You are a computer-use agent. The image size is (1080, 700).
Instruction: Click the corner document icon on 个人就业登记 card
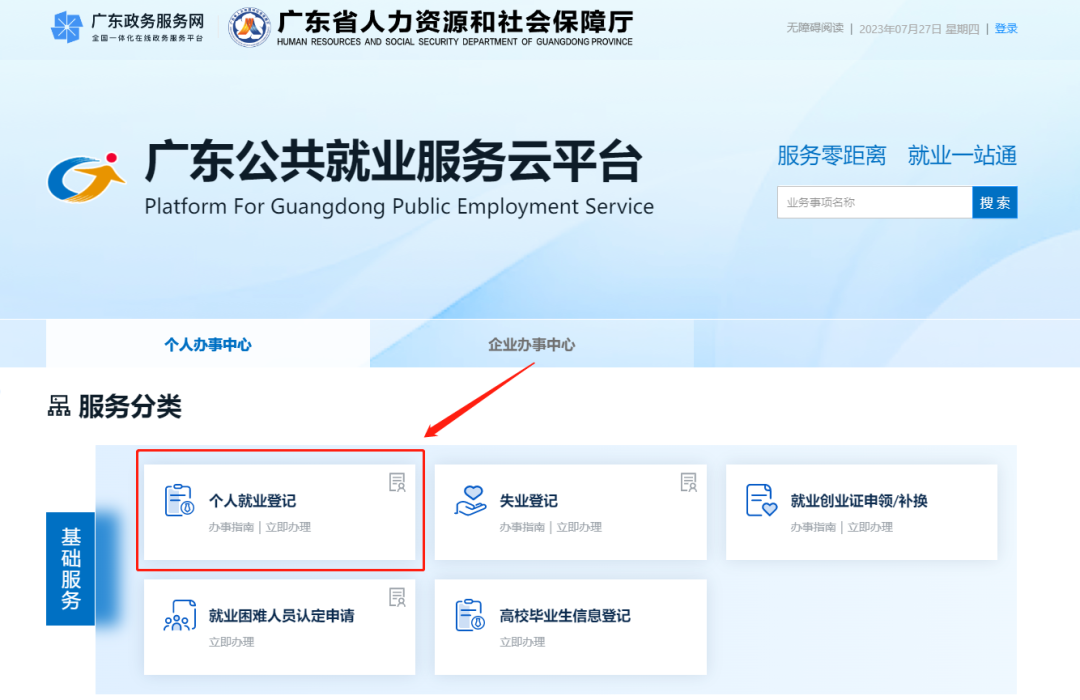click(397, 482)
